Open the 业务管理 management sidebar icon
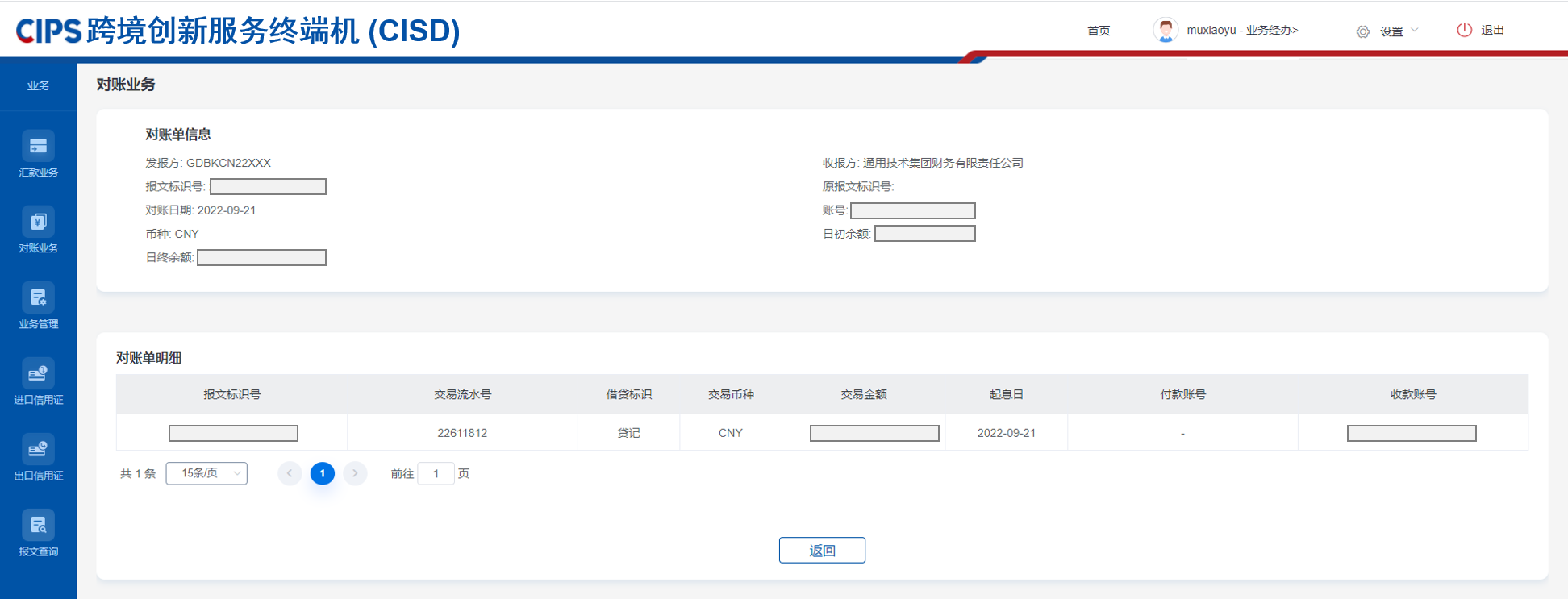The width and height of the screenshot is (1568, 599). [38, 298]
